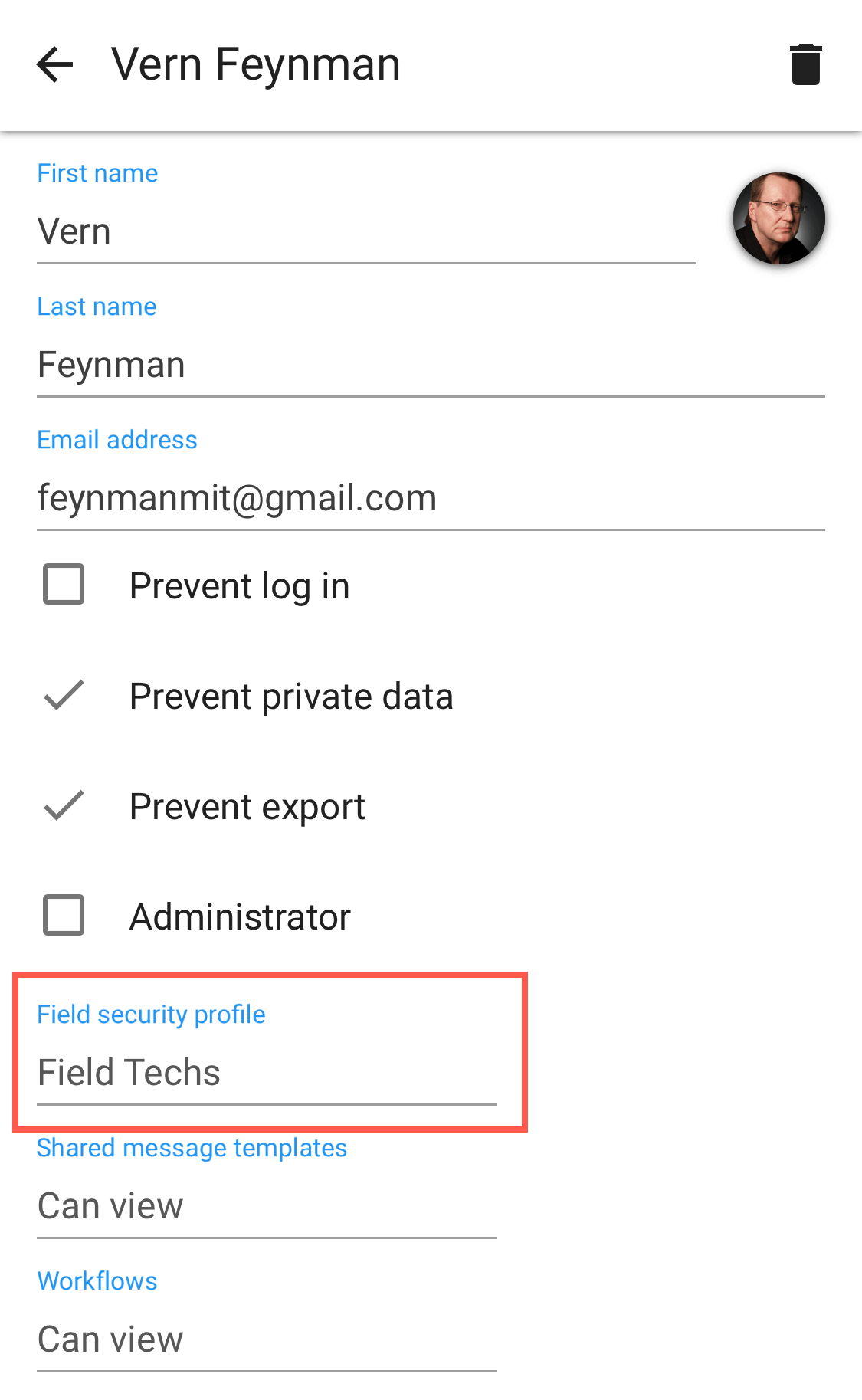862x1400 pixels.
Task: Uncheck the Prevent export option
Action: [x=64, y=805]
